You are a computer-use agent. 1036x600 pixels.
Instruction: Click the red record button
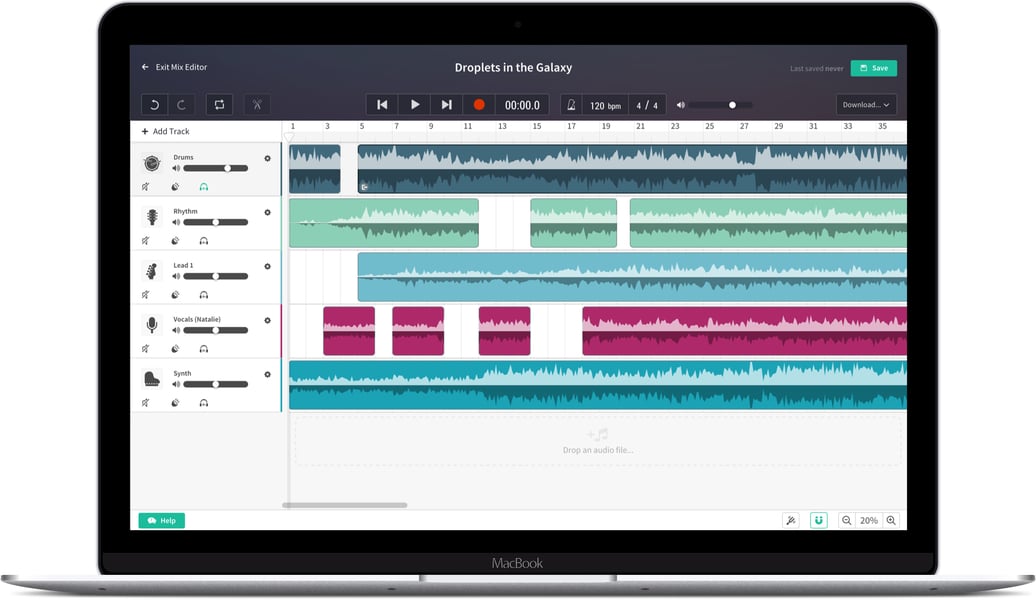click(479, 104)
